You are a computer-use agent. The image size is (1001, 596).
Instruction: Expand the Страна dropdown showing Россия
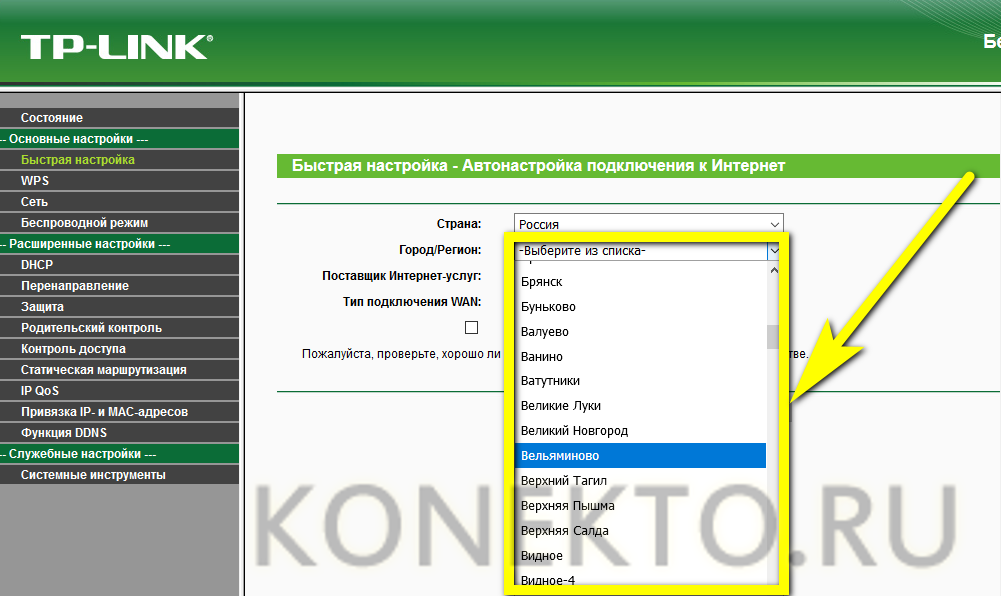point(649,224)
